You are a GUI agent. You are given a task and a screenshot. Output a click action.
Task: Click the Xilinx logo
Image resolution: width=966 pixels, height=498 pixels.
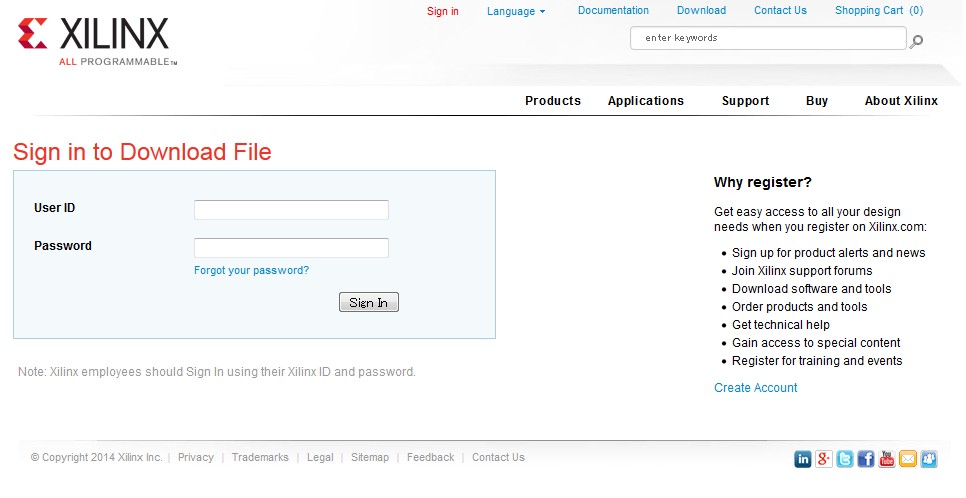(x=94, y=38)
